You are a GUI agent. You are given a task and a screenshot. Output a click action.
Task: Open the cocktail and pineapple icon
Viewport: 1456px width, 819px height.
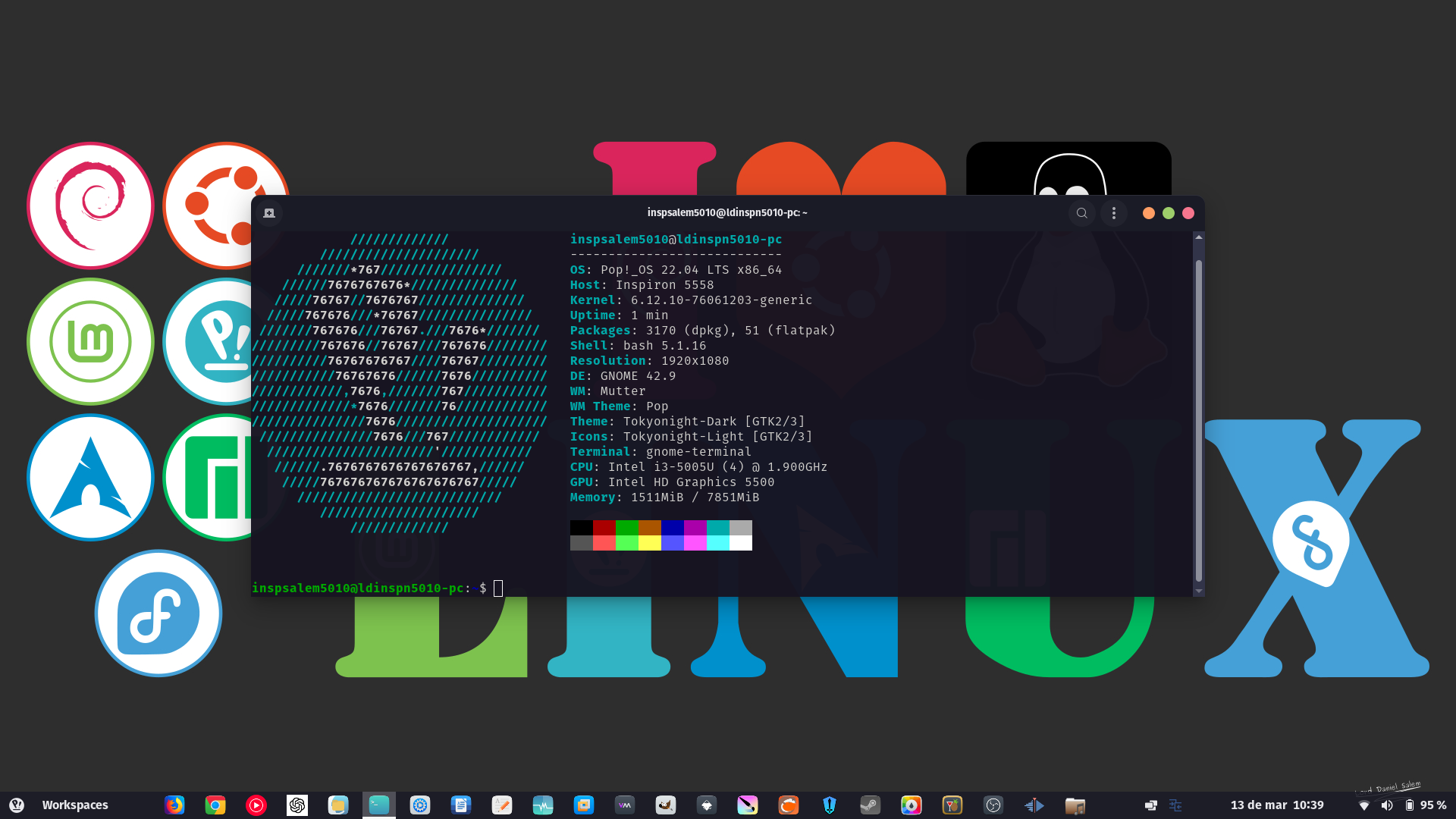click(952, 805)
